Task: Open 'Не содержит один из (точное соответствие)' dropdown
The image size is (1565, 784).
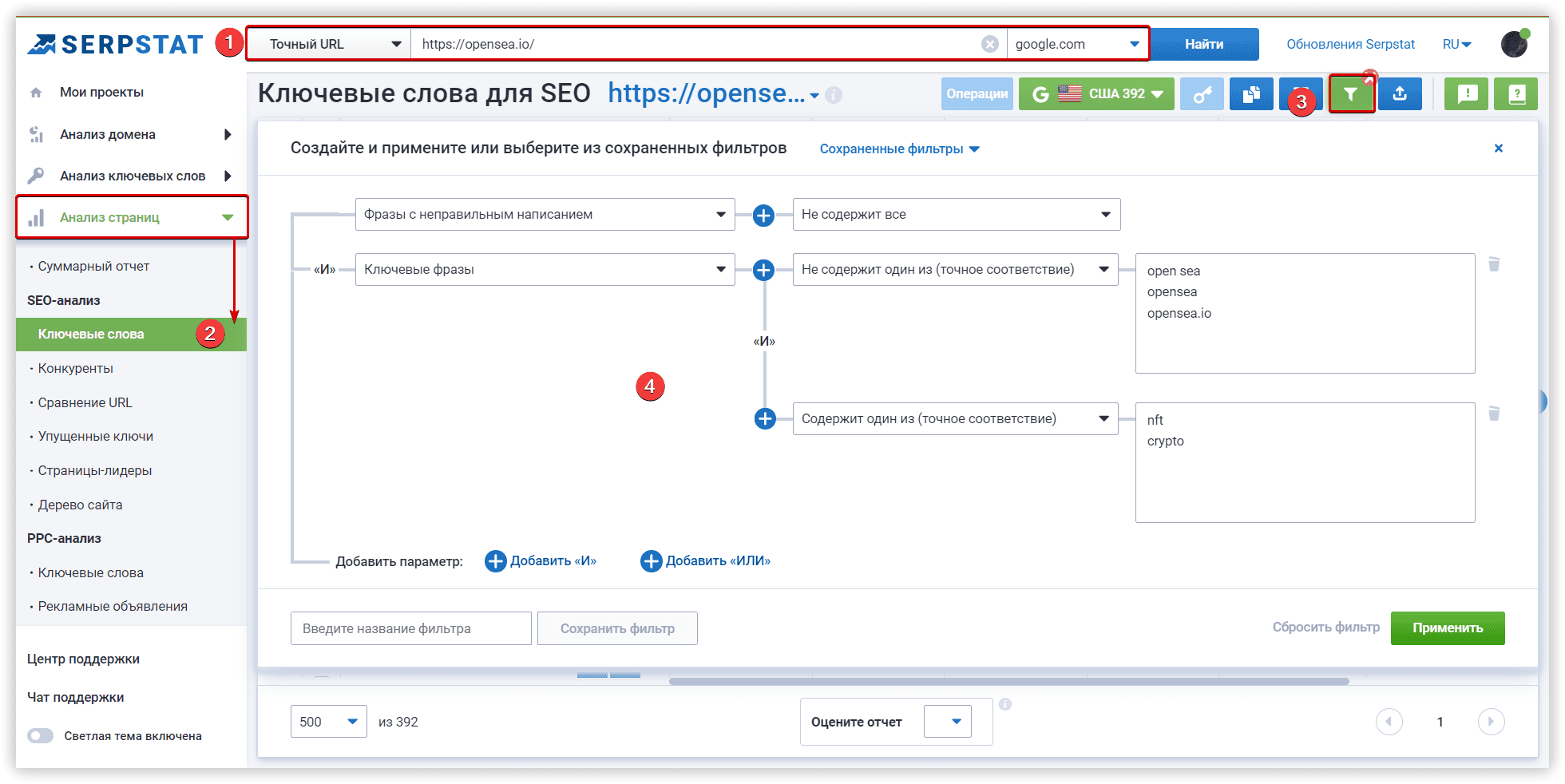Action: (x=956, y=270)
